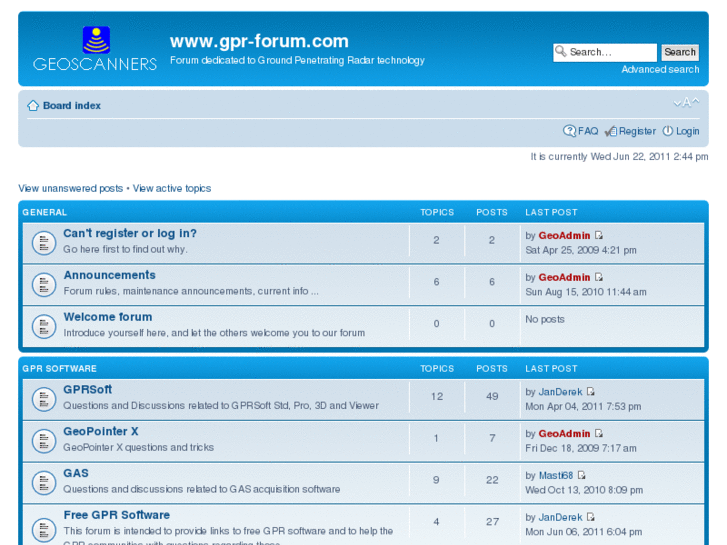Image resolution: width=727 pixels, height=545 pixels.
Task: Click forum icon beside GeoPointer X
Action: [x=44, y=441]
